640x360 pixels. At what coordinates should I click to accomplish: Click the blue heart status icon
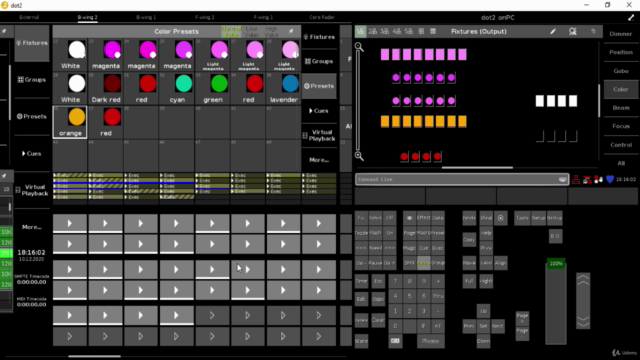click(x=610, y=179)
